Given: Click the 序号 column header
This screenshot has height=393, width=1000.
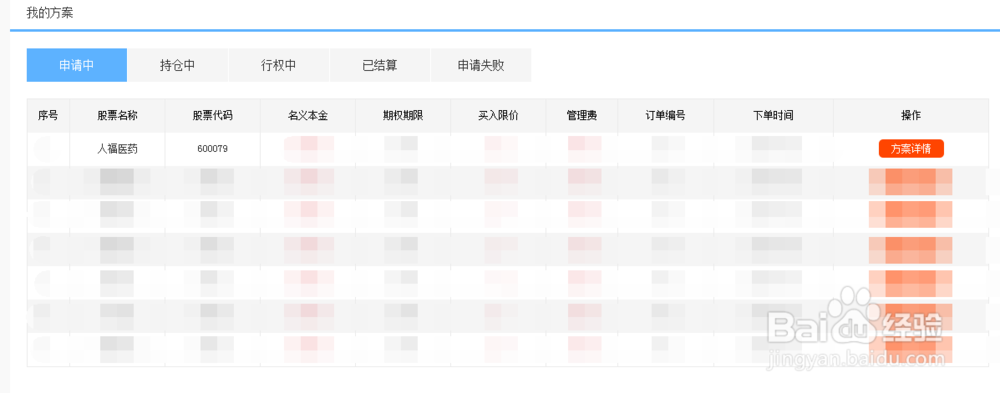Looking at the screenshot, I should [48, 115].
